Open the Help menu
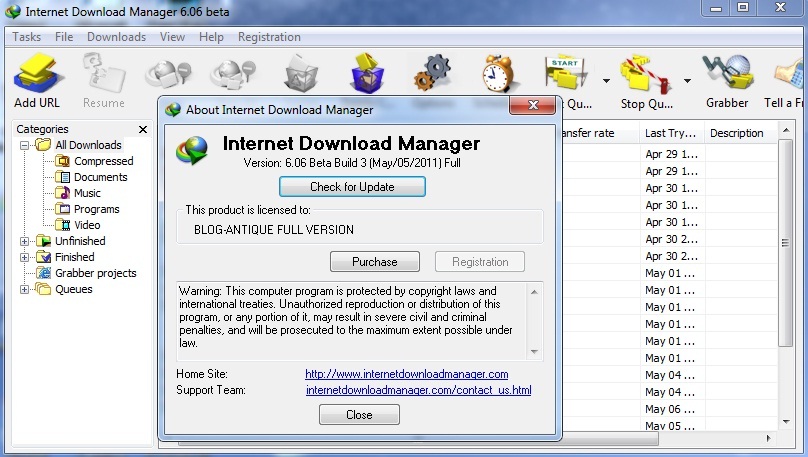The image size is (808, 457). (211, 37)
